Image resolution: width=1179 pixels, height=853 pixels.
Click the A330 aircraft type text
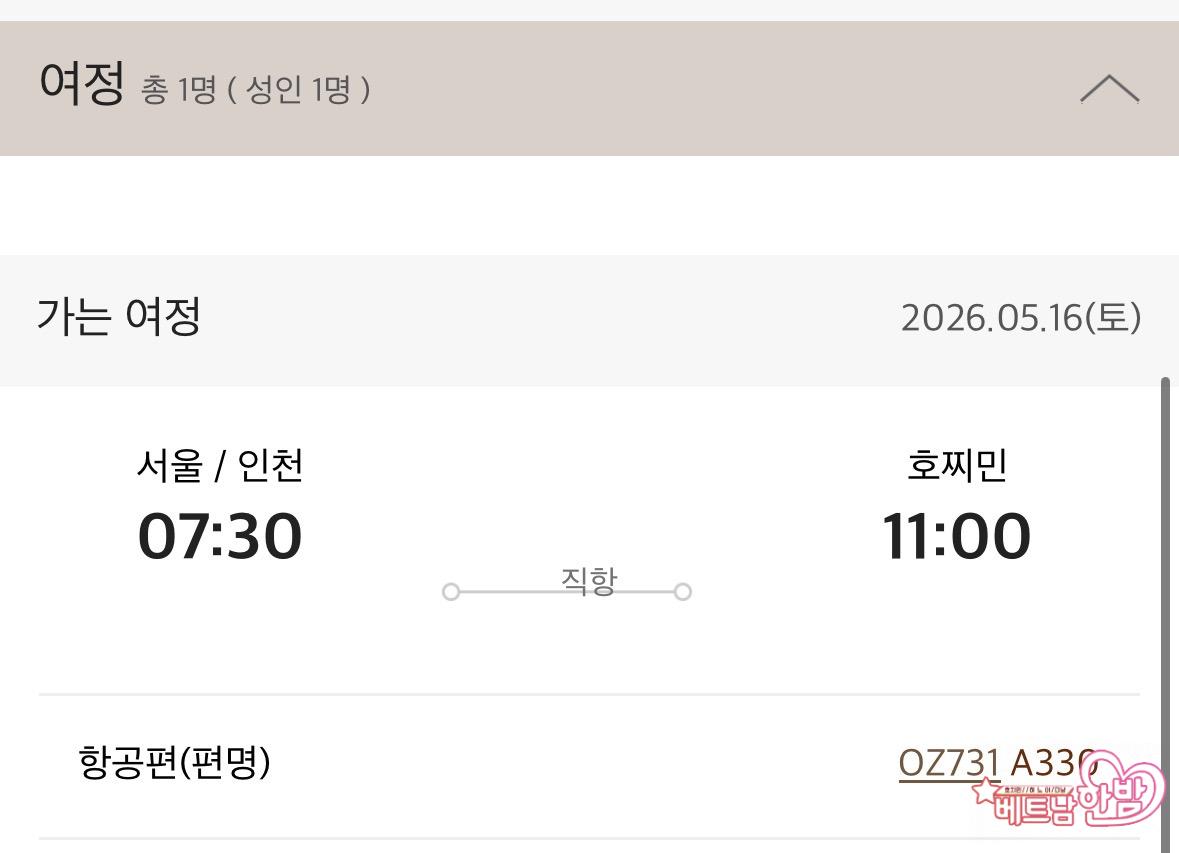[1053, 763]
